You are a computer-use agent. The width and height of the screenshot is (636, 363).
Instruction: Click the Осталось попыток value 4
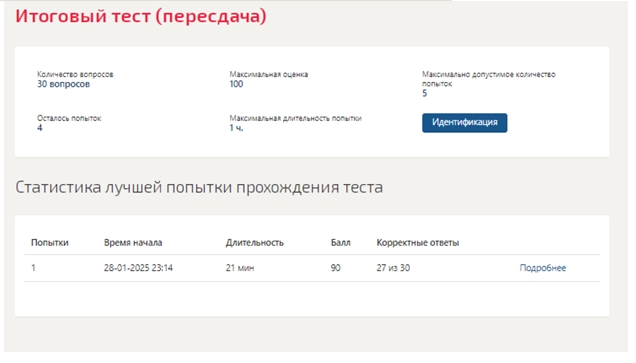(40, 128)
